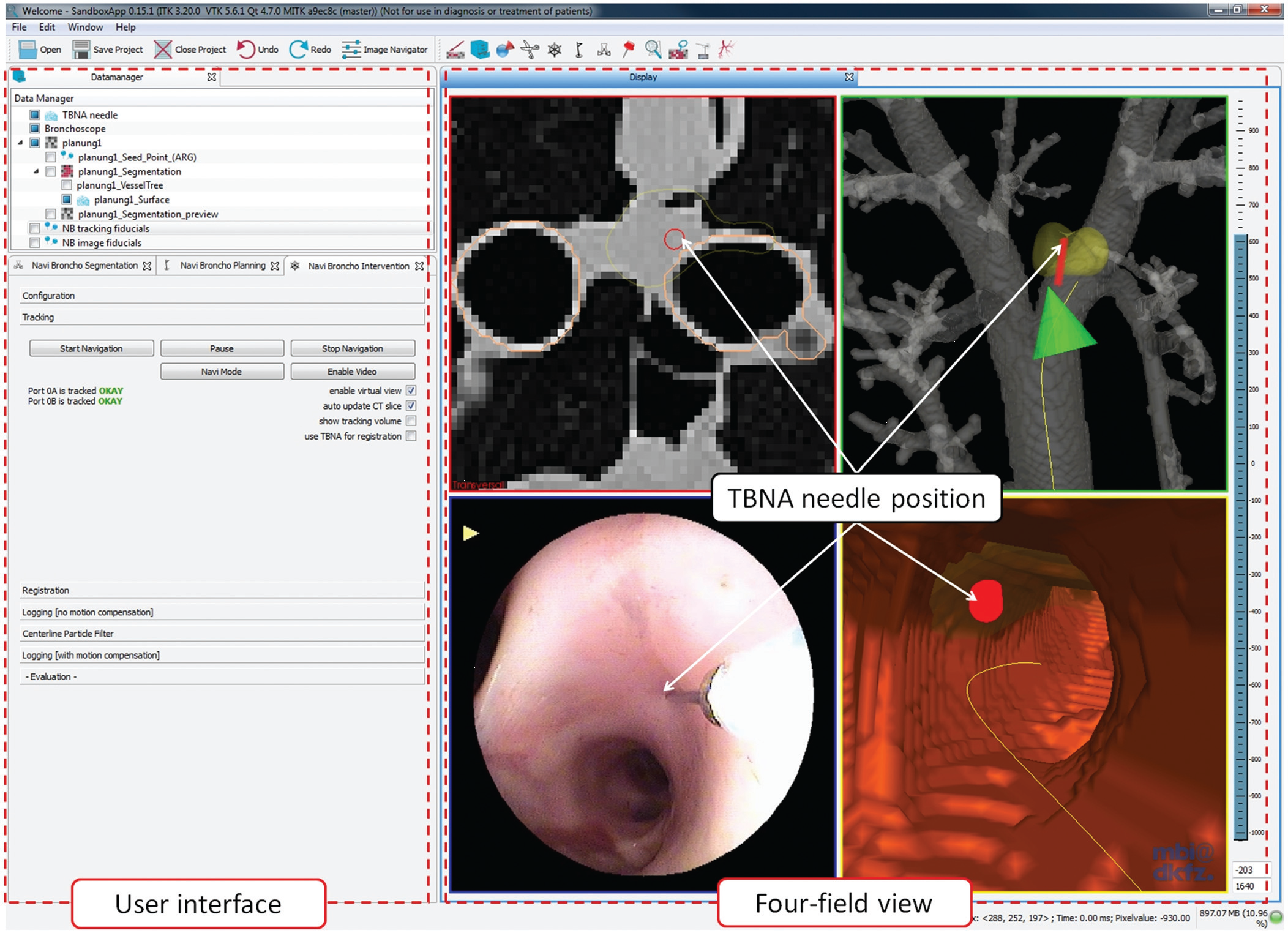The width and height of the screenshot is (1288, 933).
Task: Click the scissors tool icon in toolbar
Action: click(530, 50)
